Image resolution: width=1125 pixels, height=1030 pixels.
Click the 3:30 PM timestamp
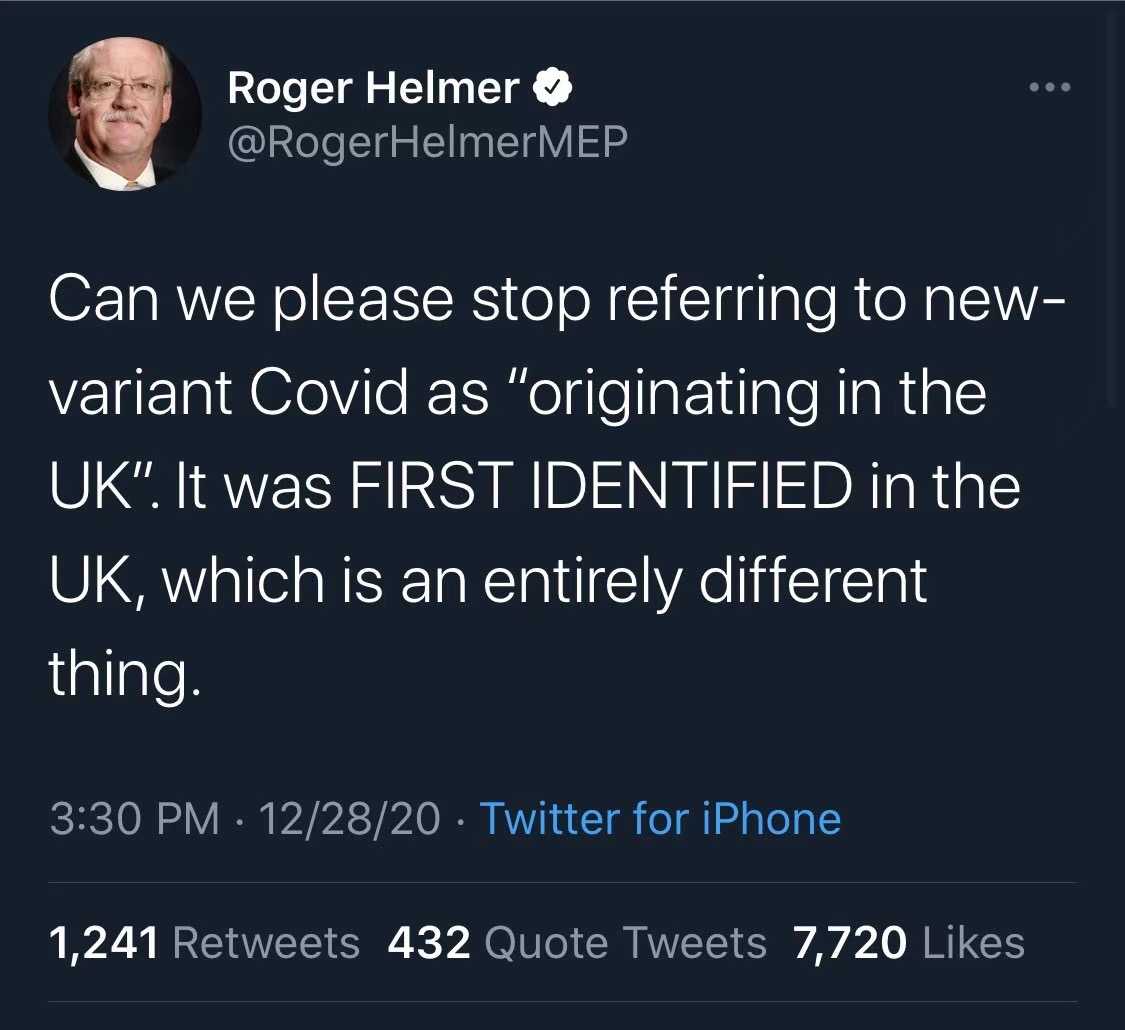click(134, 819)
